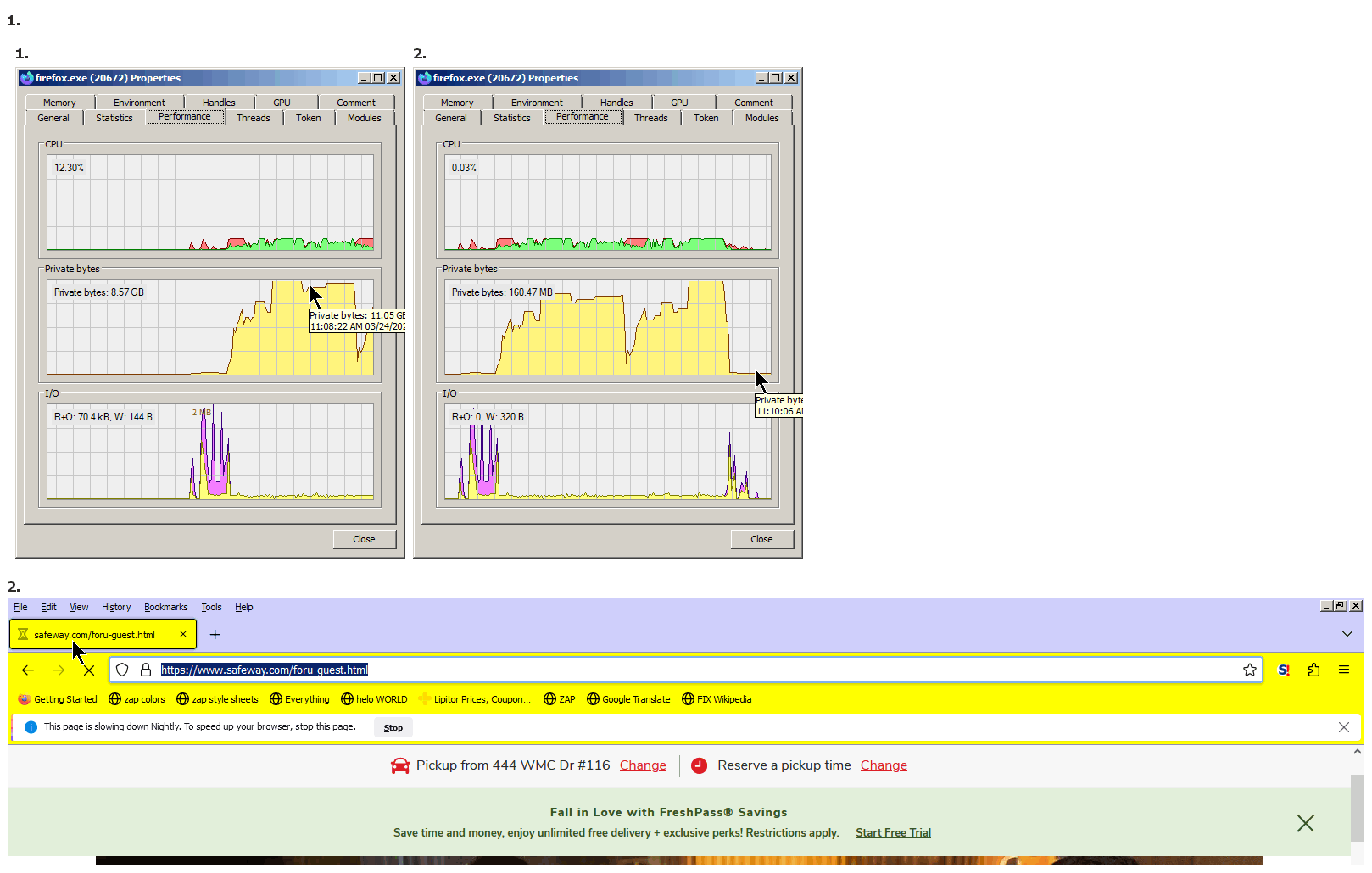Select Statistics tab in first Properties window
The height and width of the screenshot is (873, 1372).
[114, 119]
